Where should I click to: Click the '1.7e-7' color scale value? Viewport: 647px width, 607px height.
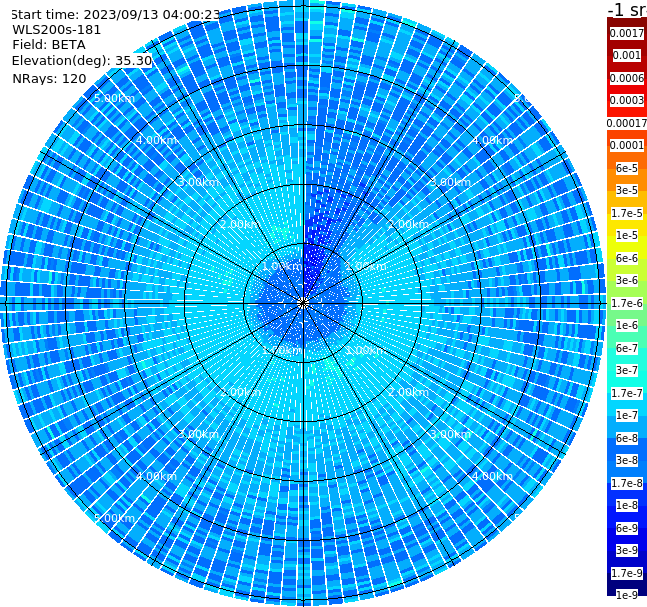(x=627, y=393)
